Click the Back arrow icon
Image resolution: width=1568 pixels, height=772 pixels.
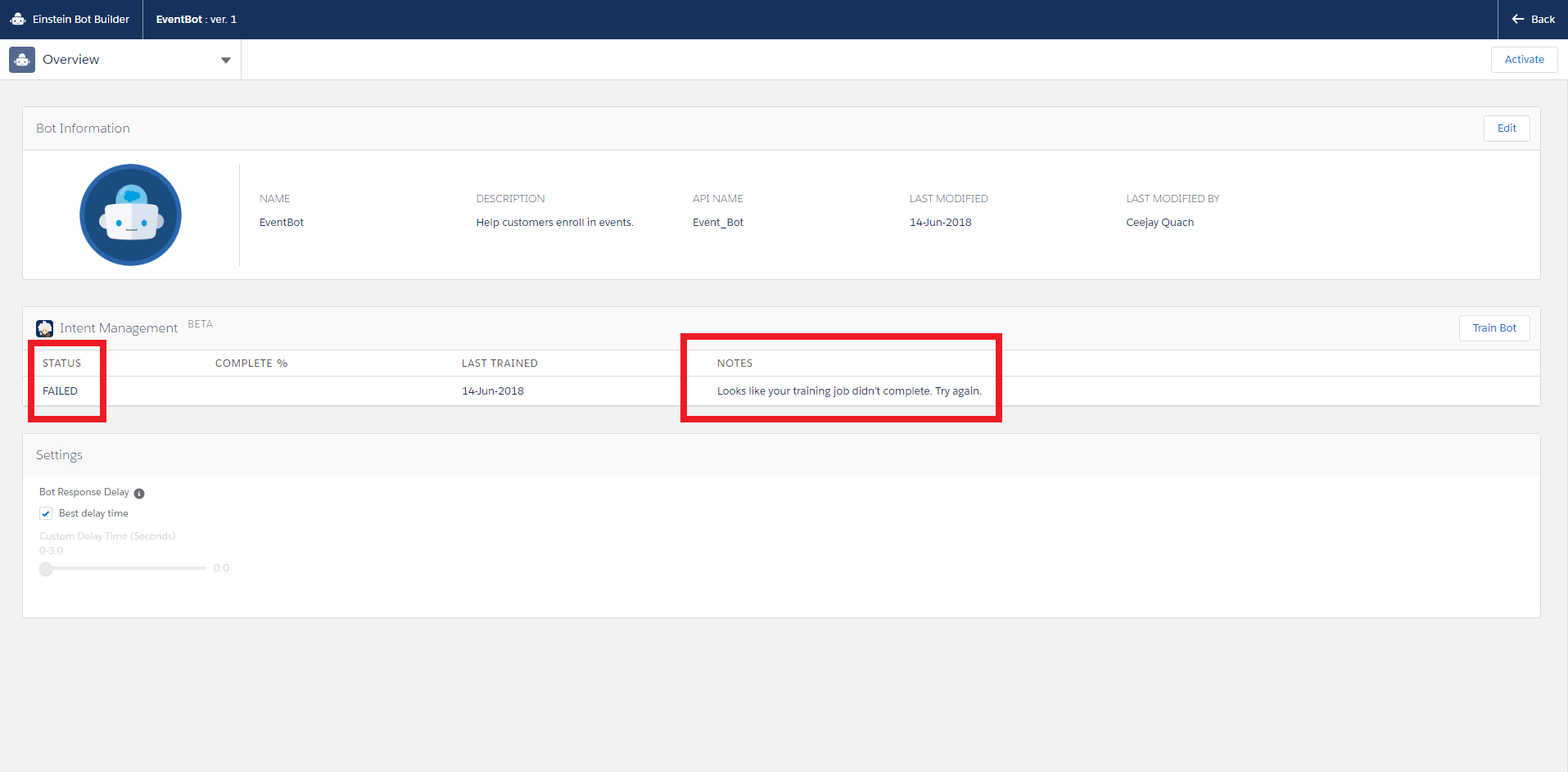click(1518, 19)
